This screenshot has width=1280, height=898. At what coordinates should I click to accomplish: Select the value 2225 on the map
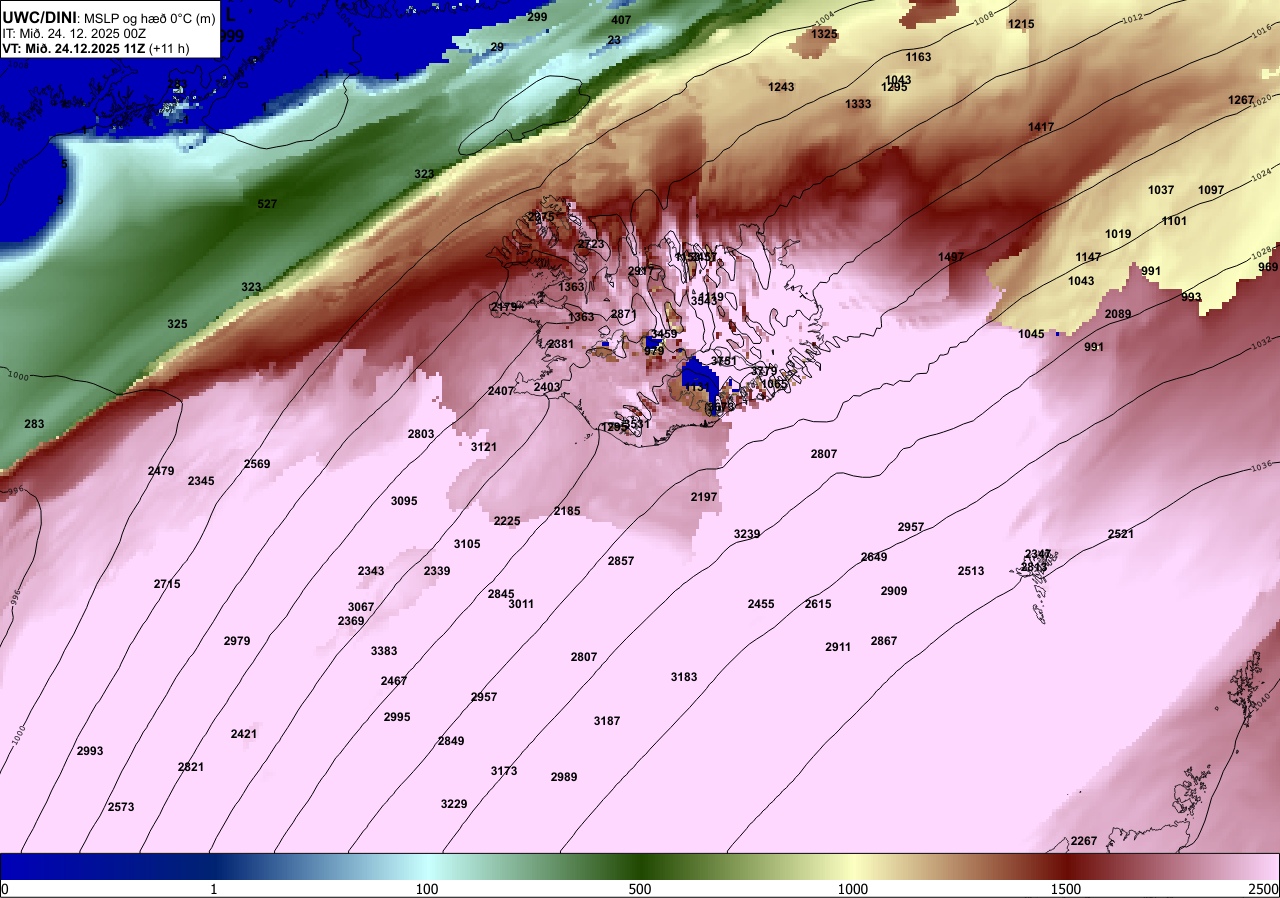tap(507, 521)
